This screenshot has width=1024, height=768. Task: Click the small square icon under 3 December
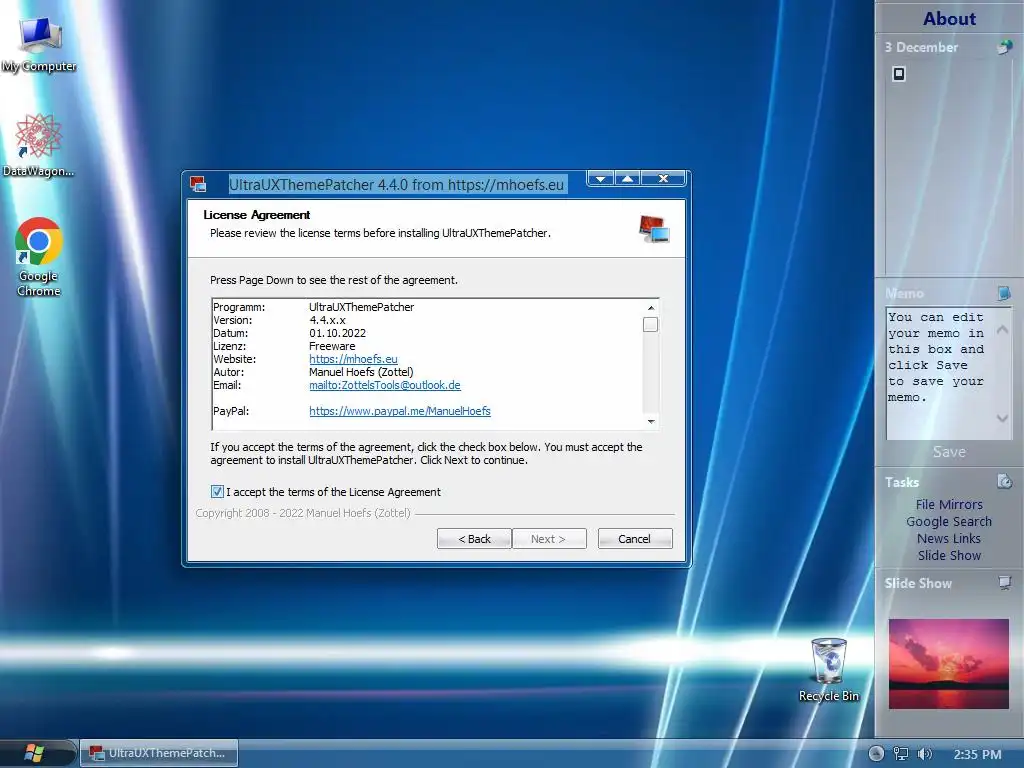tap(899, 74)
